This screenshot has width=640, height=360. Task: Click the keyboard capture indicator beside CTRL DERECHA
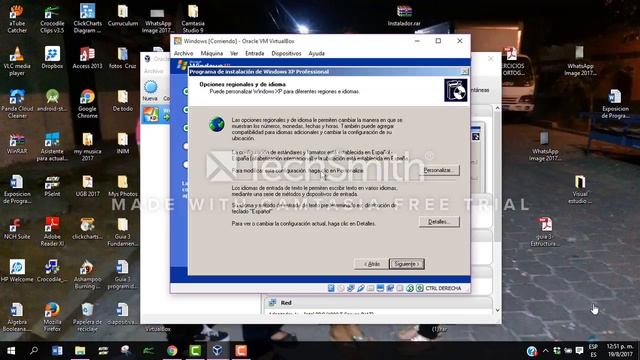420,288
